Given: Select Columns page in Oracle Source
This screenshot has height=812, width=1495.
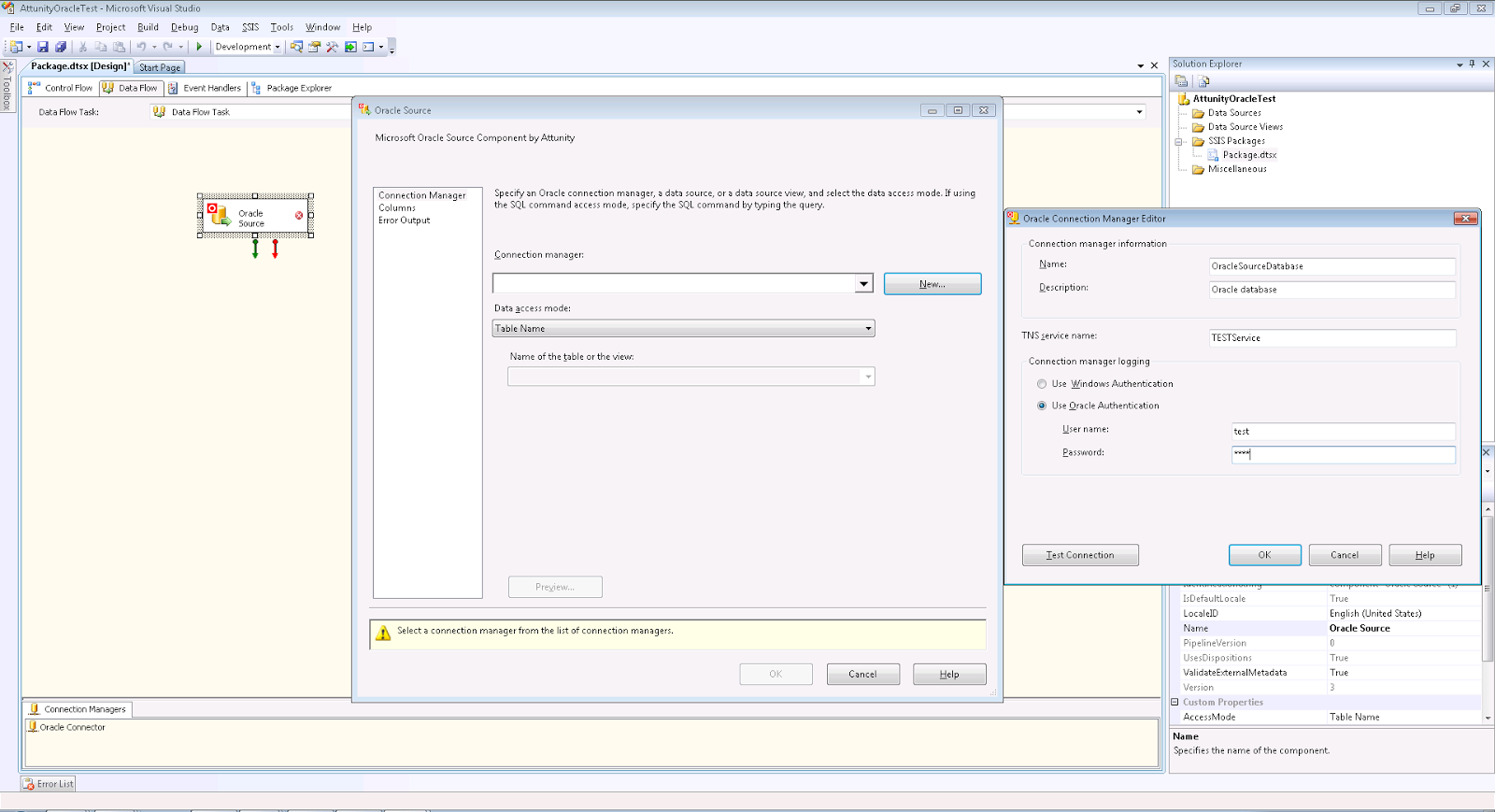Looking at the screenshot, I should click(397, 208).
